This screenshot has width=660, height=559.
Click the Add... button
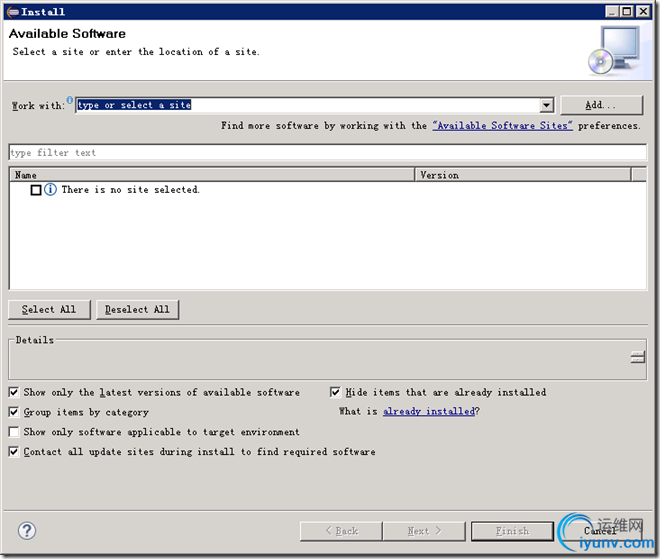(601, 105)
